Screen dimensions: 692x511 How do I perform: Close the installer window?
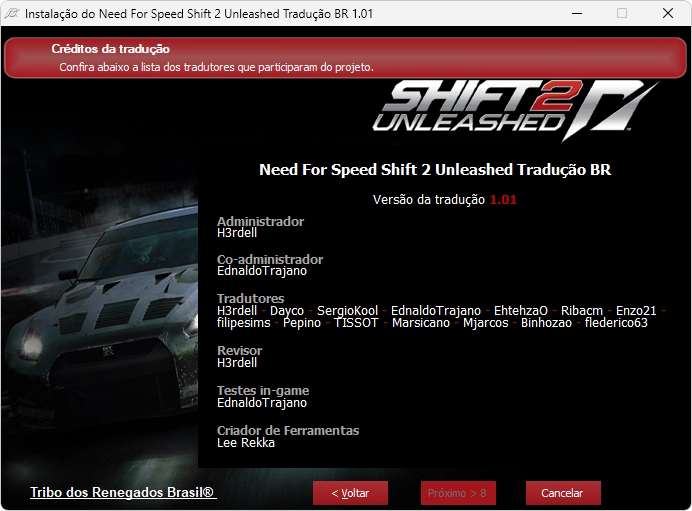pos(668,13)
